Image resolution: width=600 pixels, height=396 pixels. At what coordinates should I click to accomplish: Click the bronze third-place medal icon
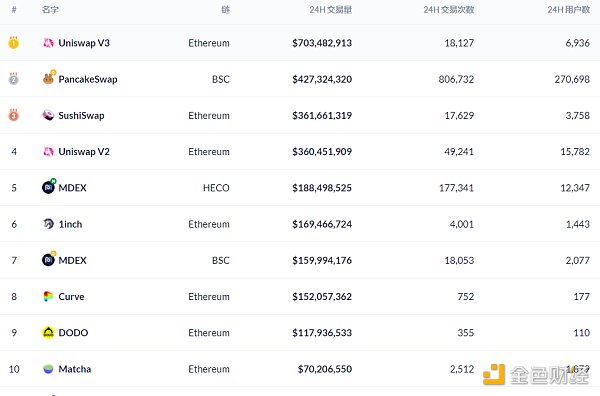(x=13, y=115)
